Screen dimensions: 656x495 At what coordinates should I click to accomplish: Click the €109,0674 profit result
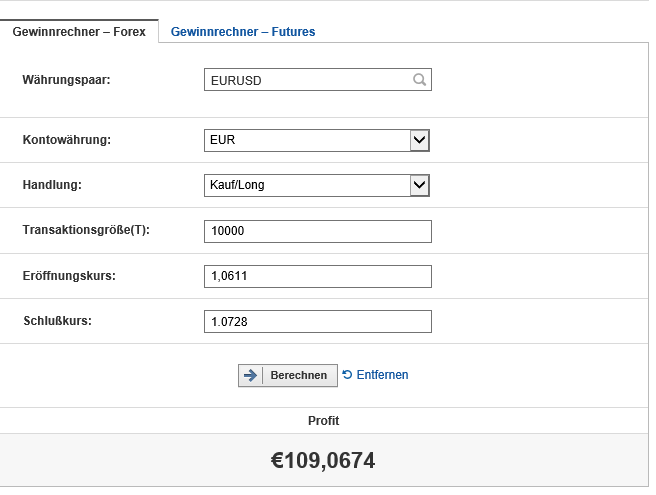pos(323,461)
